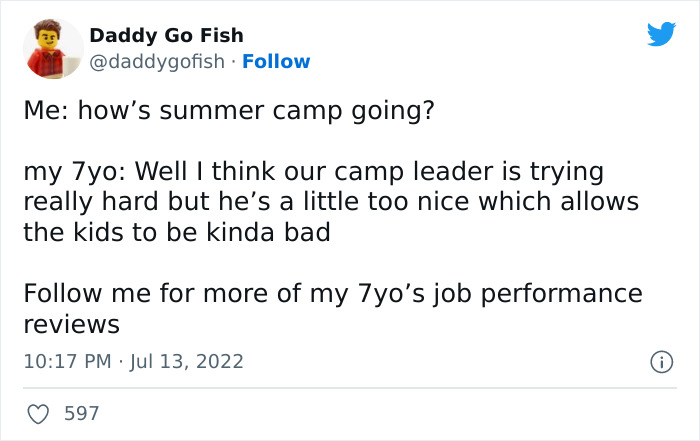
Task: Click the "Me:" speaker label
Action: click(46, 110)
